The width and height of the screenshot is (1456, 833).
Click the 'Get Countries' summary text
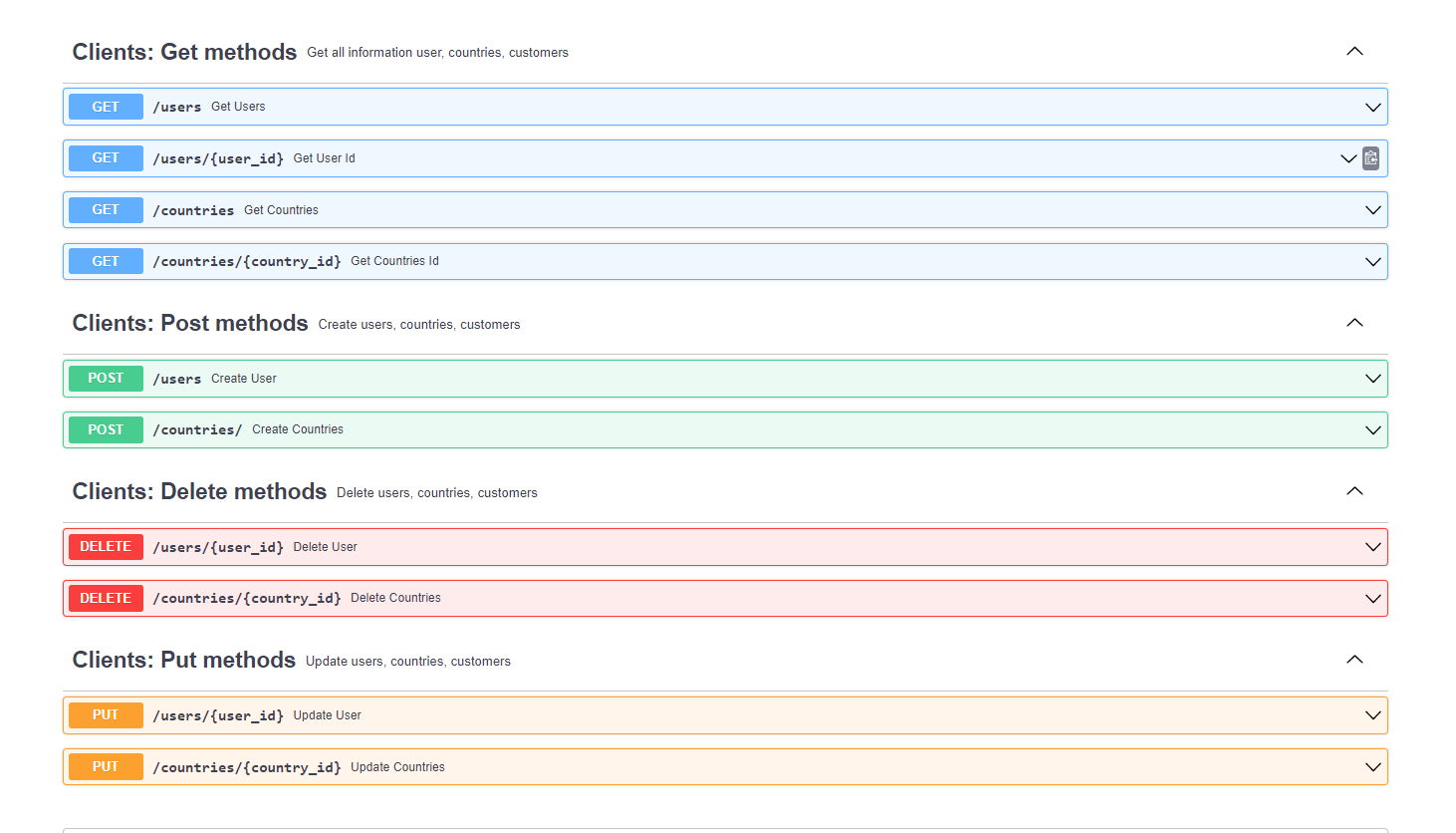point(281,210)
